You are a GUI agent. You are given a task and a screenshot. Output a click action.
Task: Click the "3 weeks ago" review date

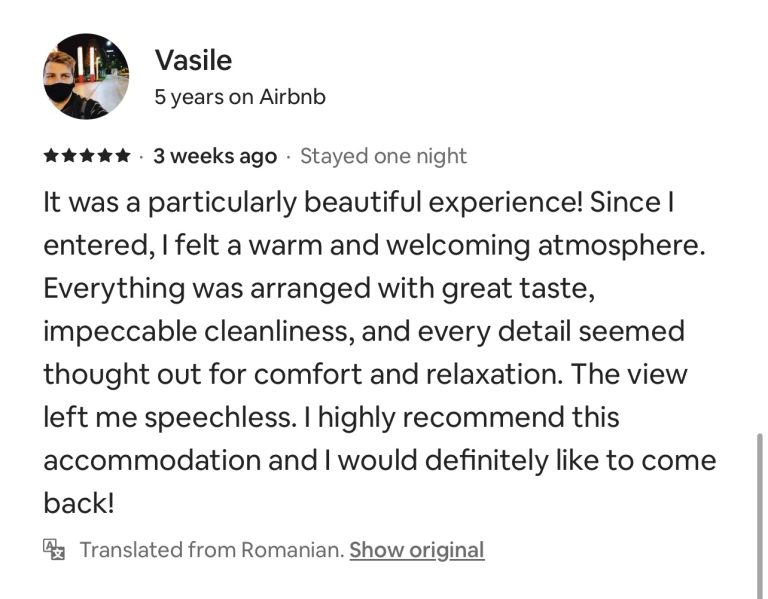[215, 156]
